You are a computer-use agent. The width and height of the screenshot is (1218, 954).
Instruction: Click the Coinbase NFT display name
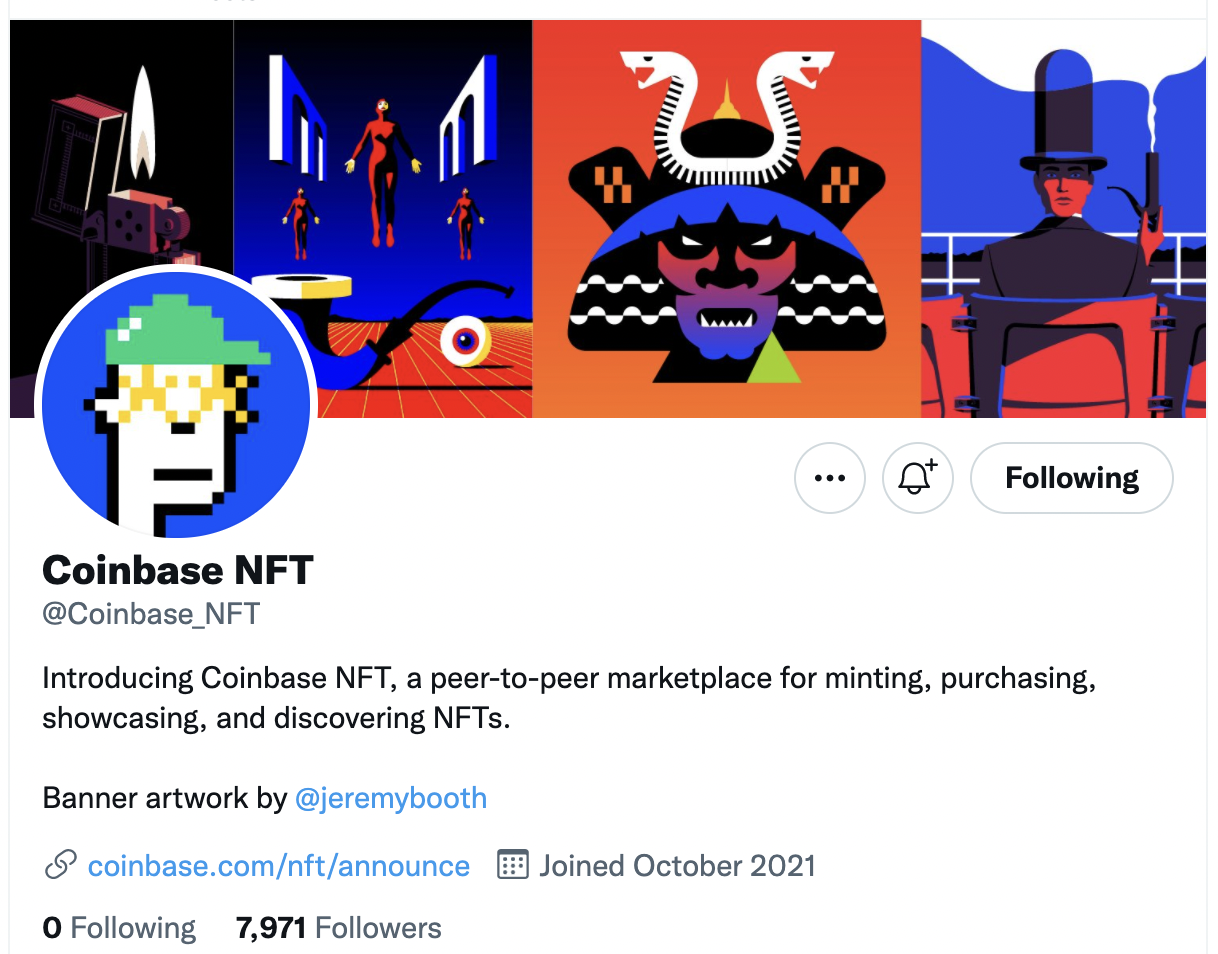click(178, 570)
